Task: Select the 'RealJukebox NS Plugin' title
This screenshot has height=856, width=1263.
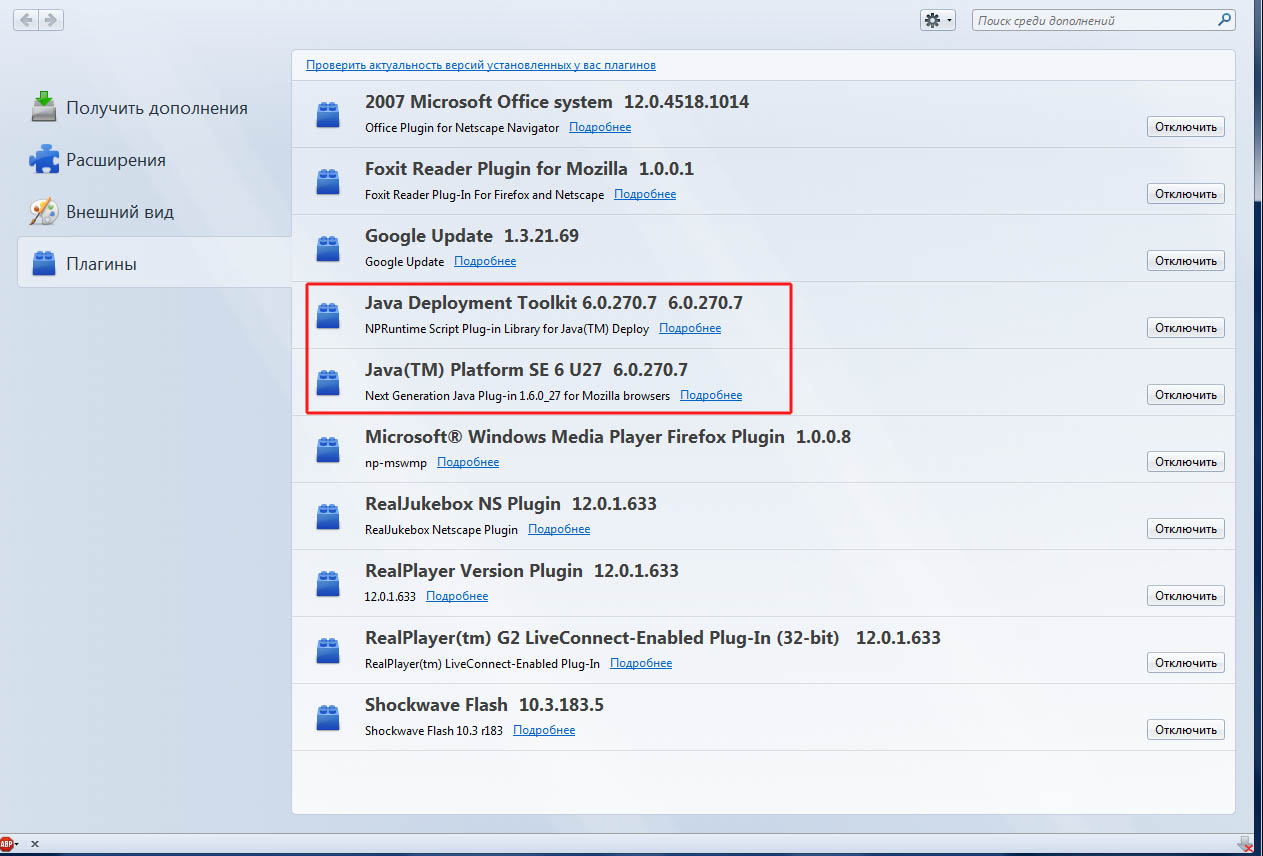Action: [463, 504]
